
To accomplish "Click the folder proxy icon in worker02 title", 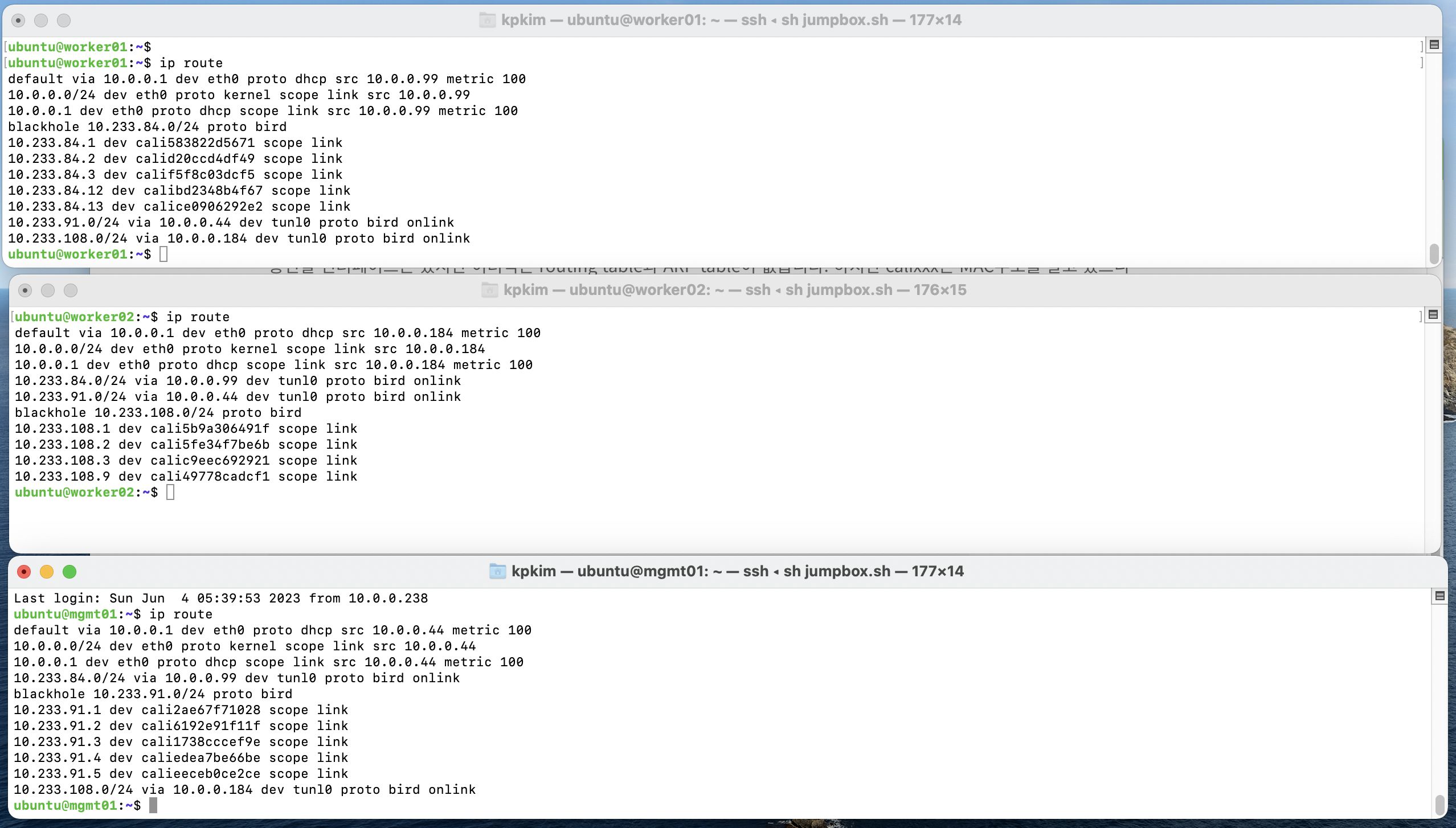I will coord(489,290).
